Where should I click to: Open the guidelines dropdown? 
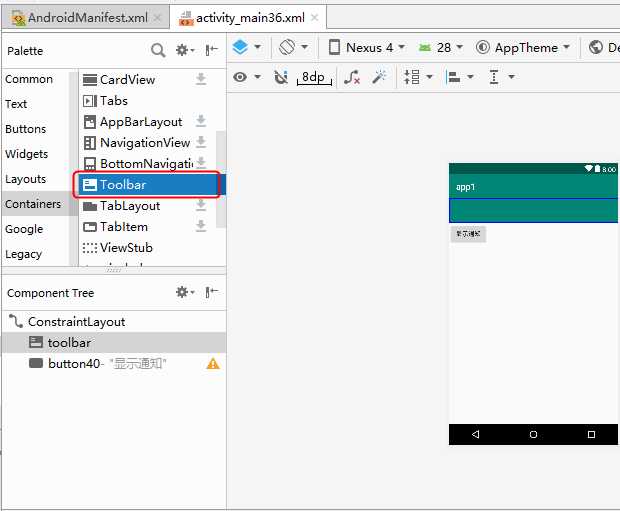click(x=501, y=77)
